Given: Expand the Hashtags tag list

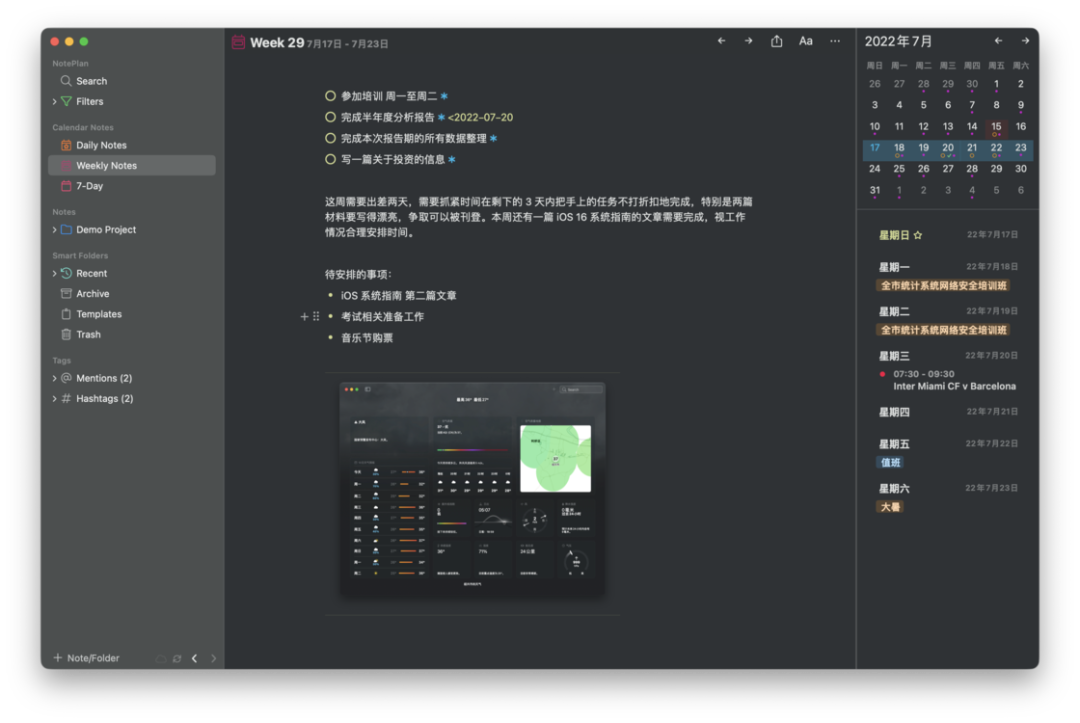Looking at the screenshot, I should coord(55,399).
